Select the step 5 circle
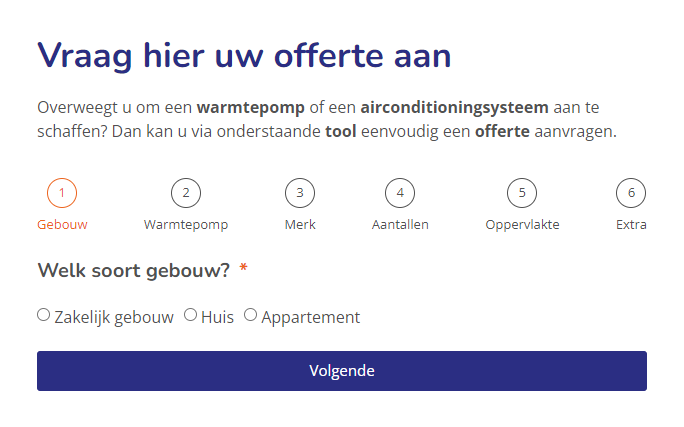The width and height of the screenshot is (684, 427). (522, 193)
